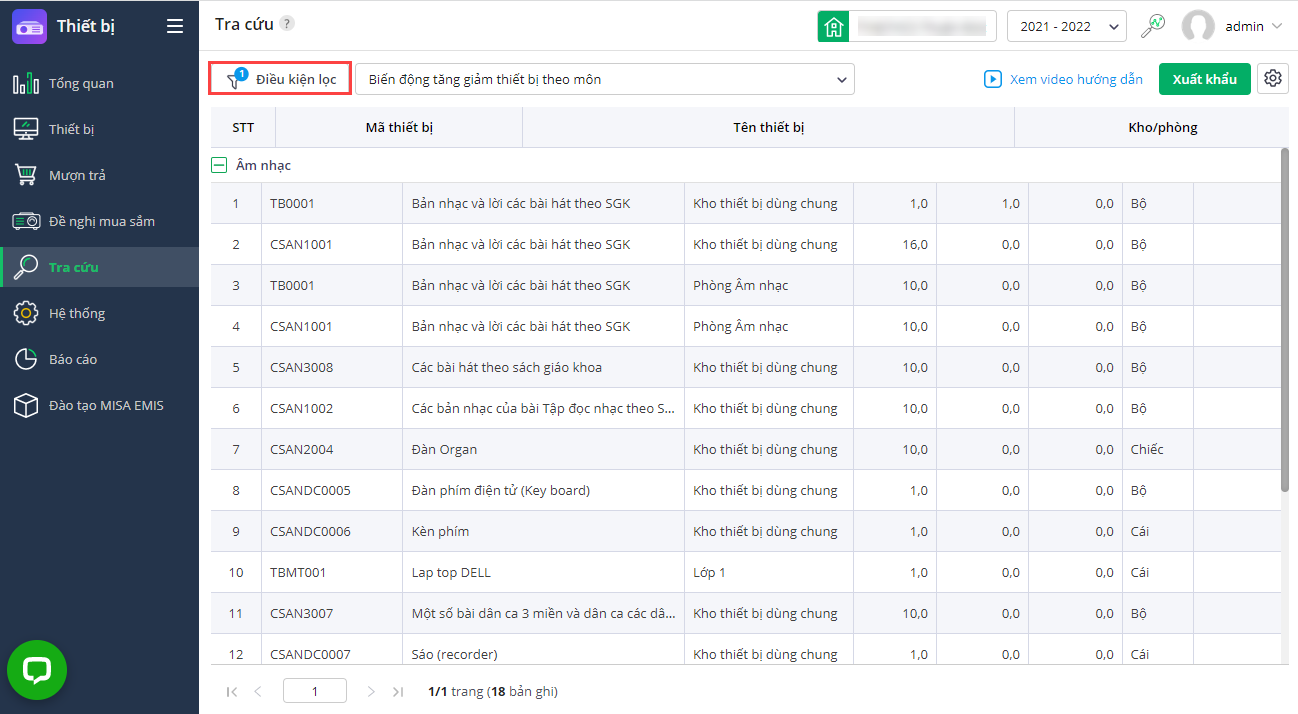Click the Đào tạo cube icon
1298x714 pixels.
(26, 405)
